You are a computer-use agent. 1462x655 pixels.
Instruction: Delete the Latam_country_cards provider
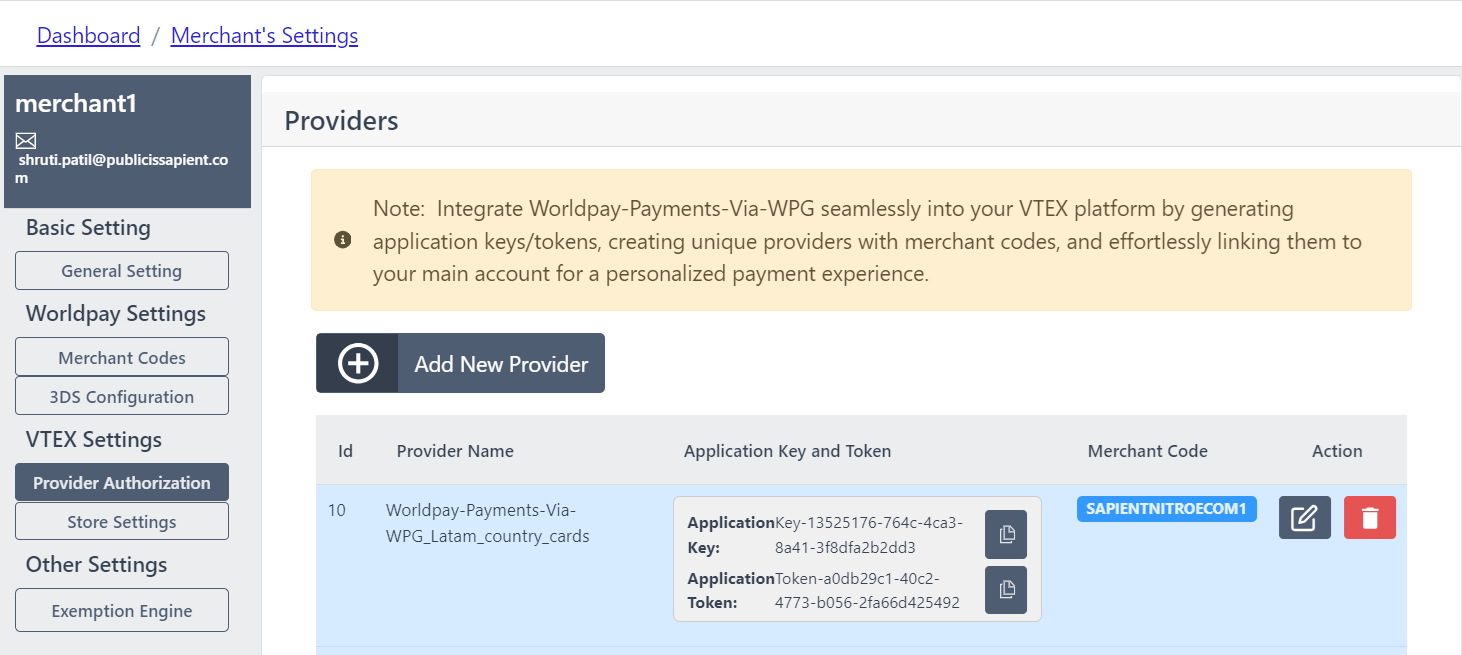1369,518
